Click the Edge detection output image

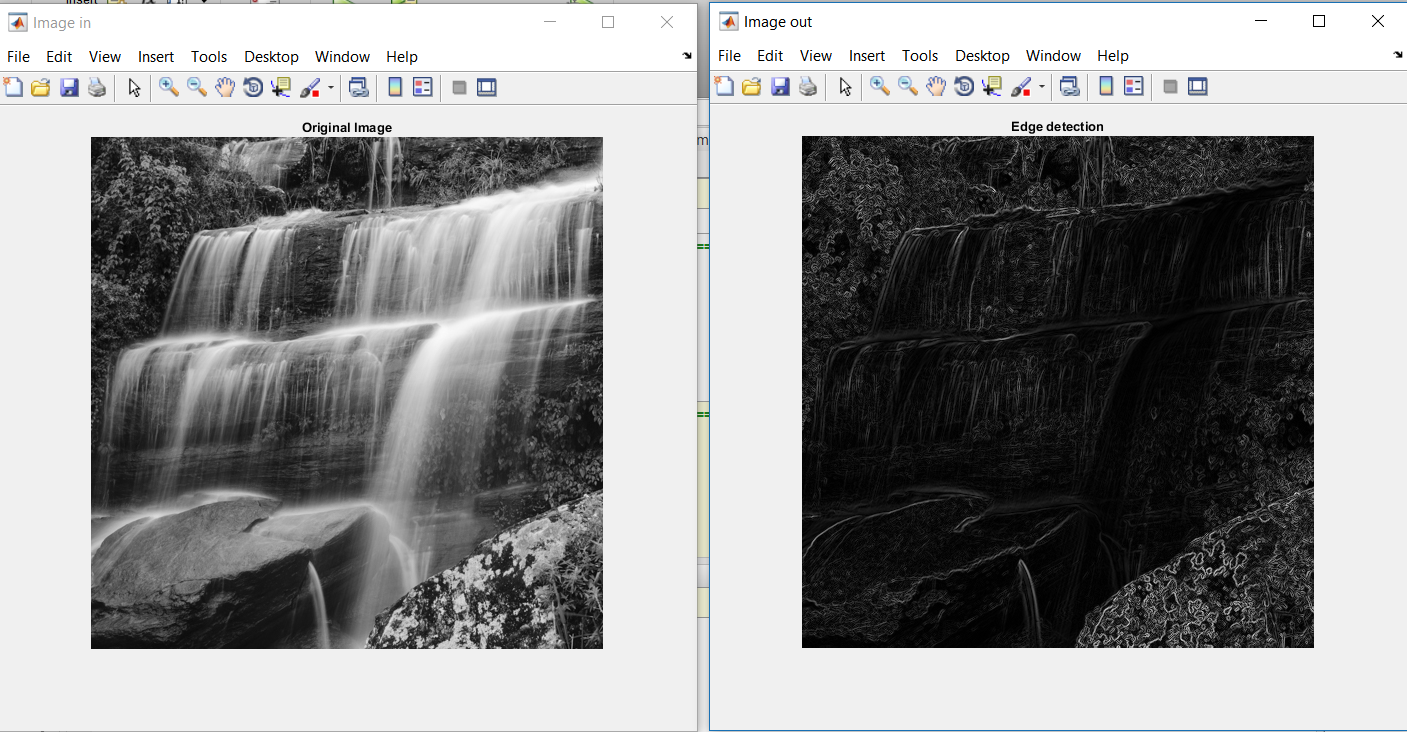(1057, 392)
